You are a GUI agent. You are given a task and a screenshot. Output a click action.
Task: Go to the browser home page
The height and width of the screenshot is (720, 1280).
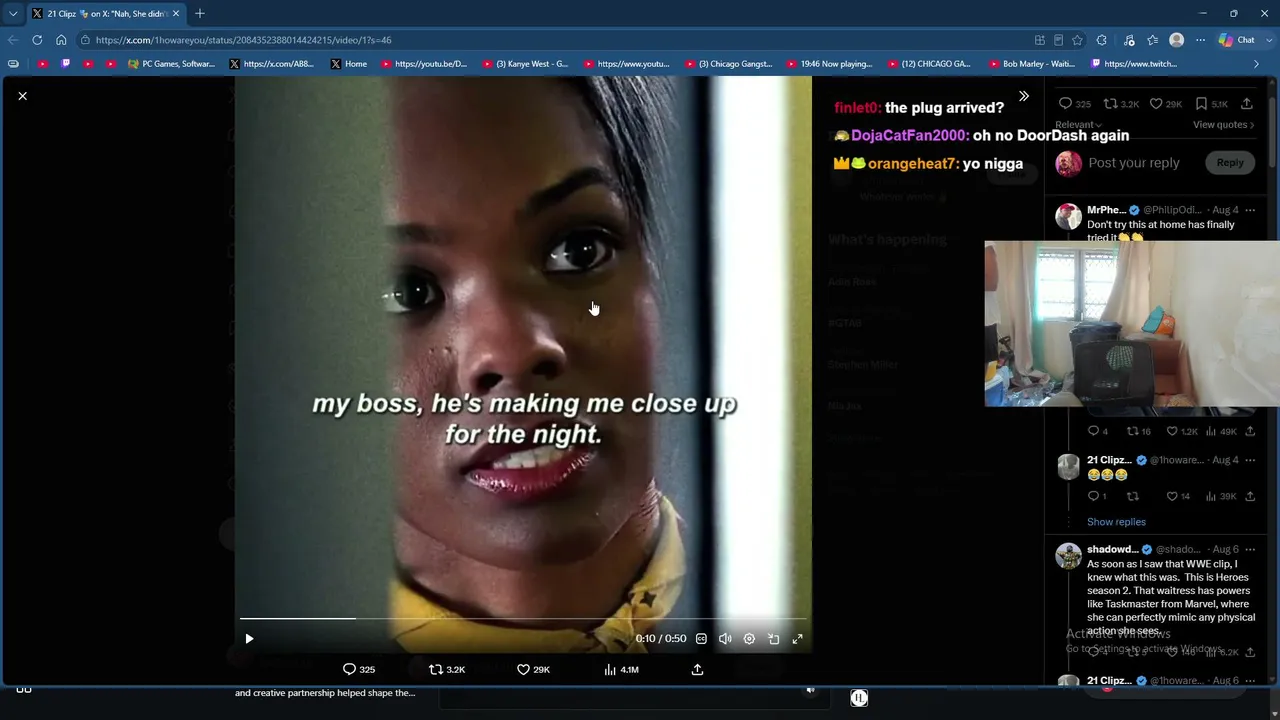[x=61, y=40]
